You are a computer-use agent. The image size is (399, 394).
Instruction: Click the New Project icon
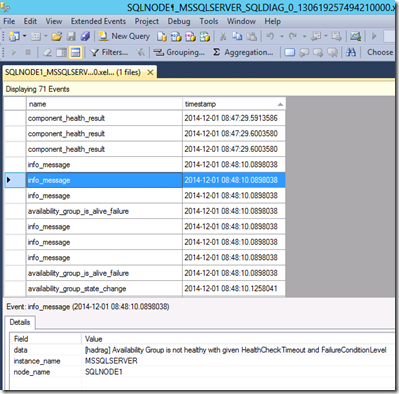click(14, 36)
